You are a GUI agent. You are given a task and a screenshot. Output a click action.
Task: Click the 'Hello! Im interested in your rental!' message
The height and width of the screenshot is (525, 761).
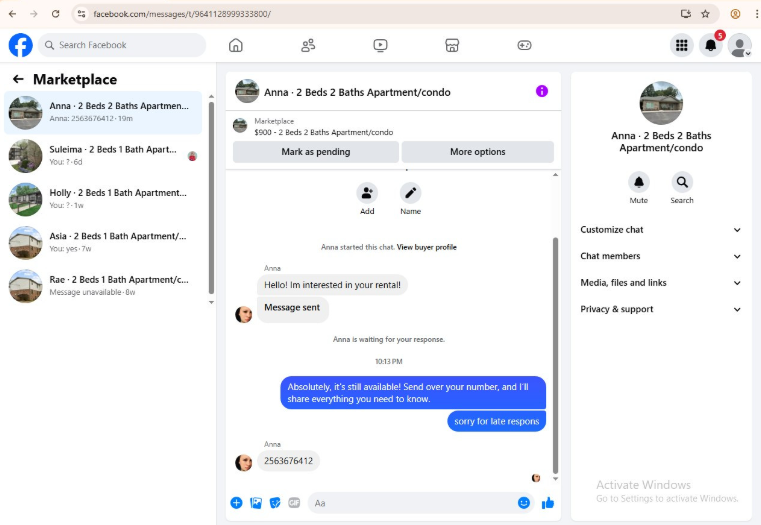tap(332, 285)
